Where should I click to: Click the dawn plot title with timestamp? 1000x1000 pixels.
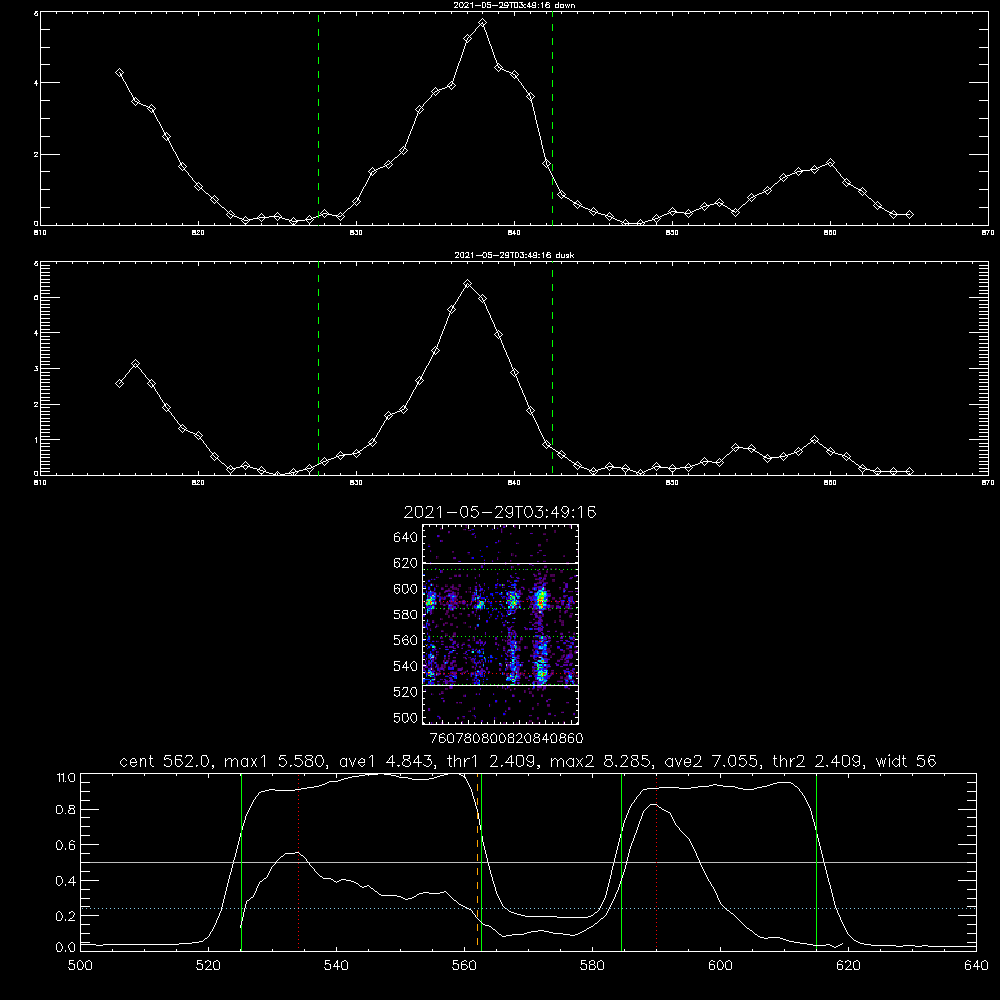[x=514, y=5]
